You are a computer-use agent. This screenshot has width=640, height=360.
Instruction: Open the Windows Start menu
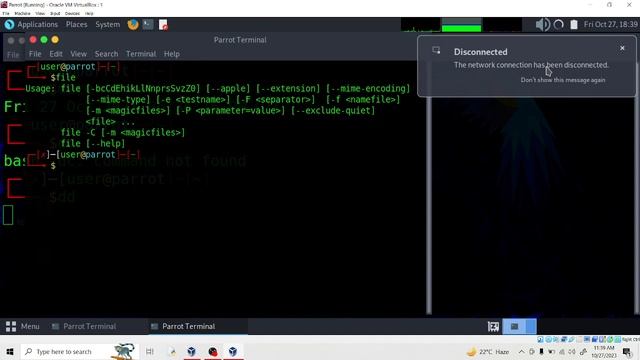tap(10, 351)
